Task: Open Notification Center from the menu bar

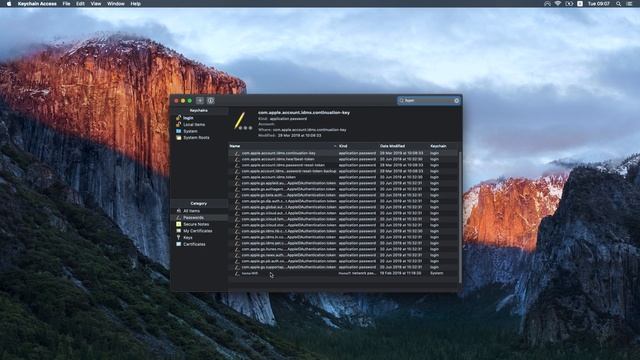Action: click(629, 4)
